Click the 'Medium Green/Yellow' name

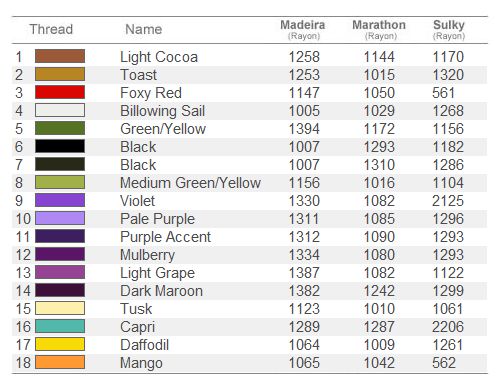click(x=190, y=183)
